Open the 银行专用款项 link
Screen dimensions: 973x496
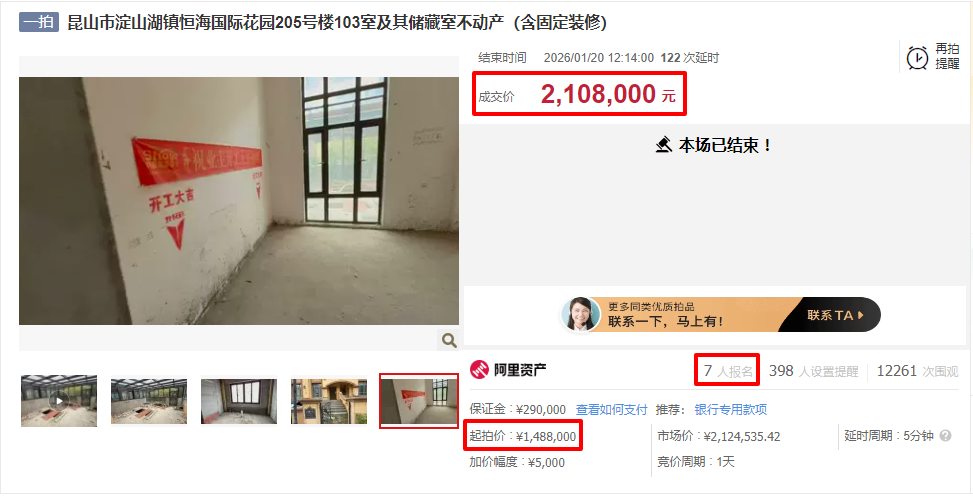(730, 410)
